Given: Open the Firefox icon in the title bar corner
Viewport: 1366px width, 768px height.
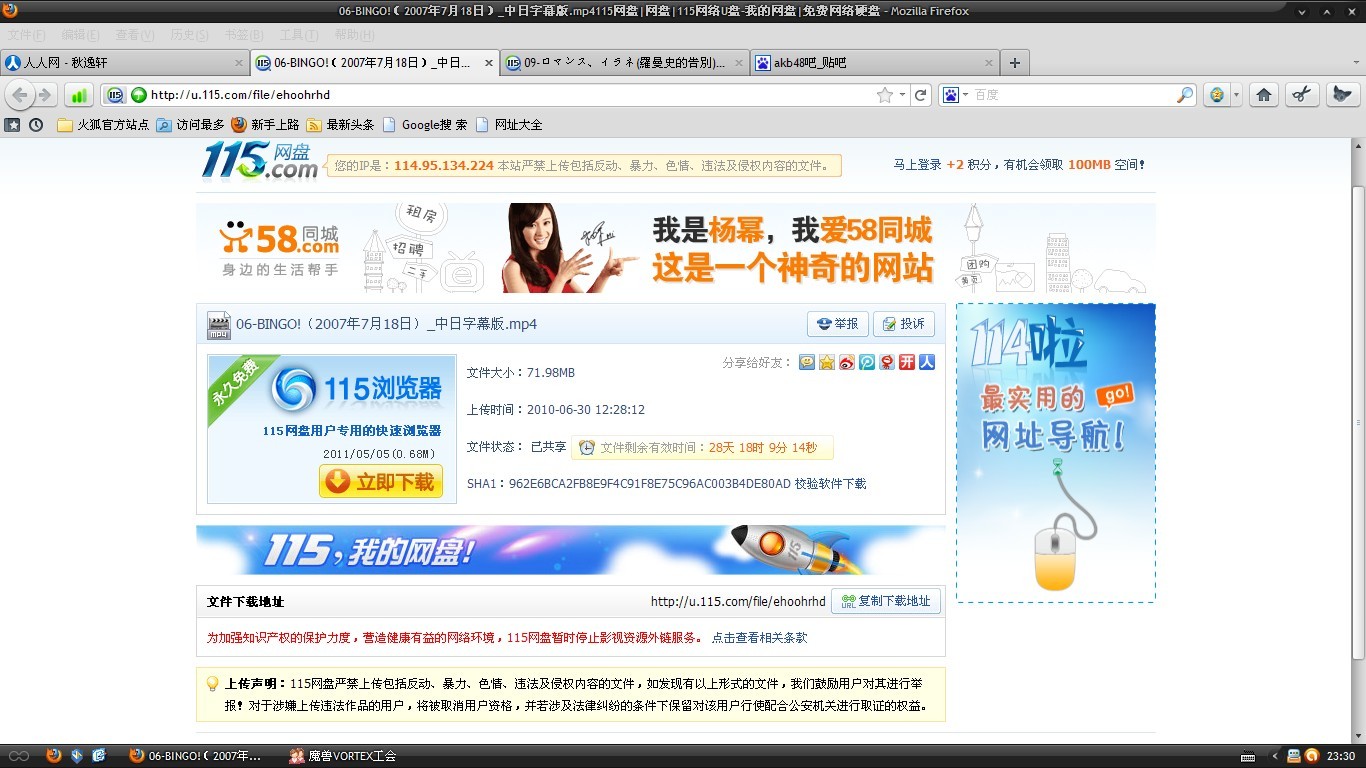Looking at the screenshot, I should pyautogui.click(x=10, y=10).
